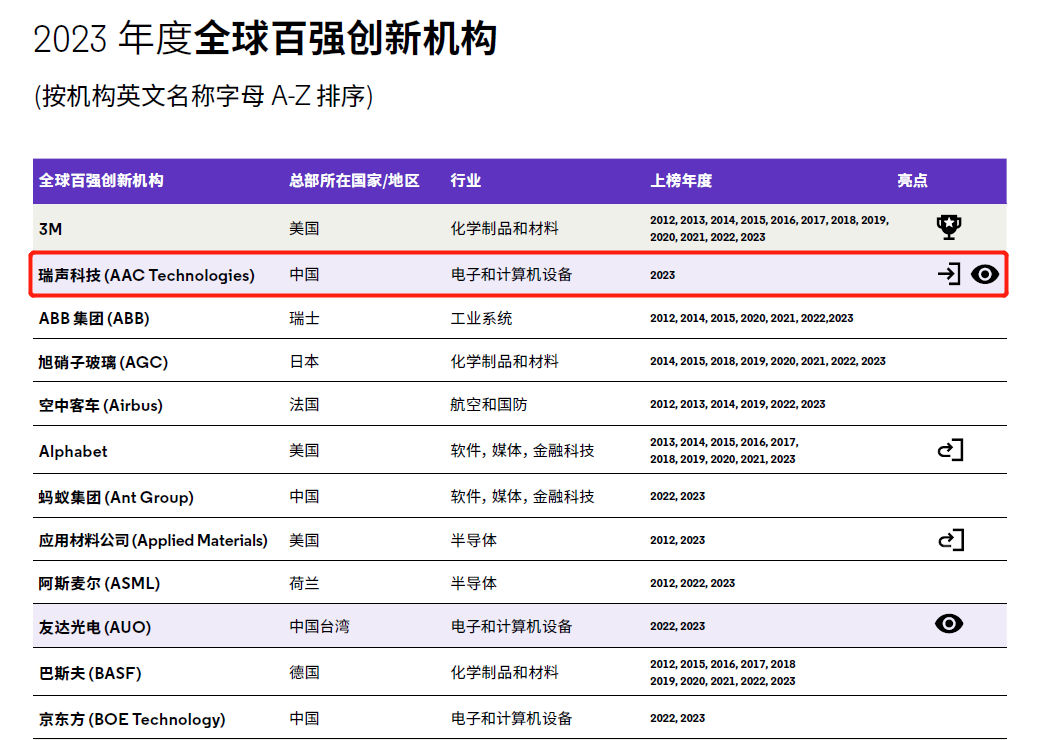Click the years list in the ABB row
This screenshot has width=1046, height=740.
point(752,318)
